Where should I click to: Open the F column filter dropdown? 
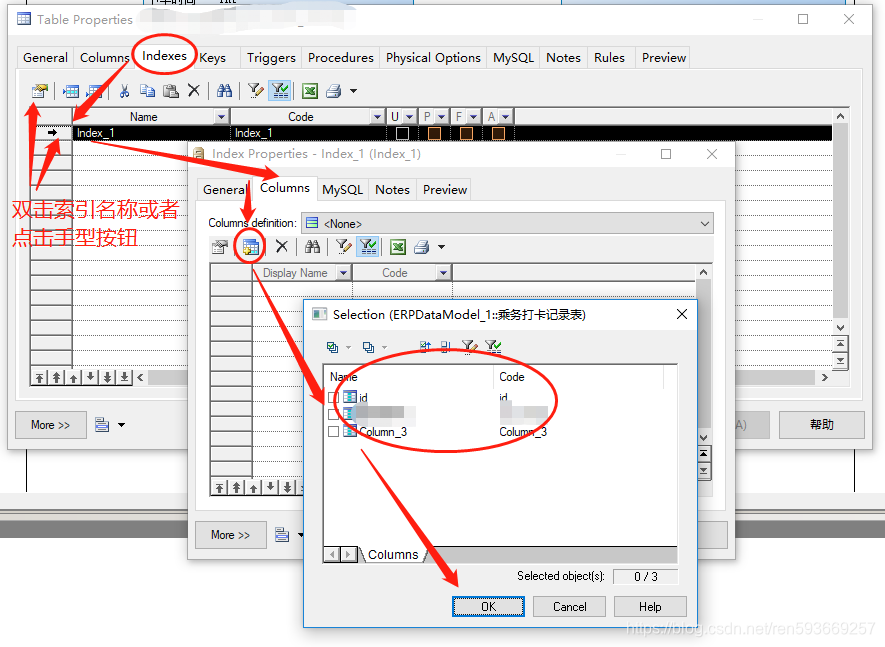[474, 117]
